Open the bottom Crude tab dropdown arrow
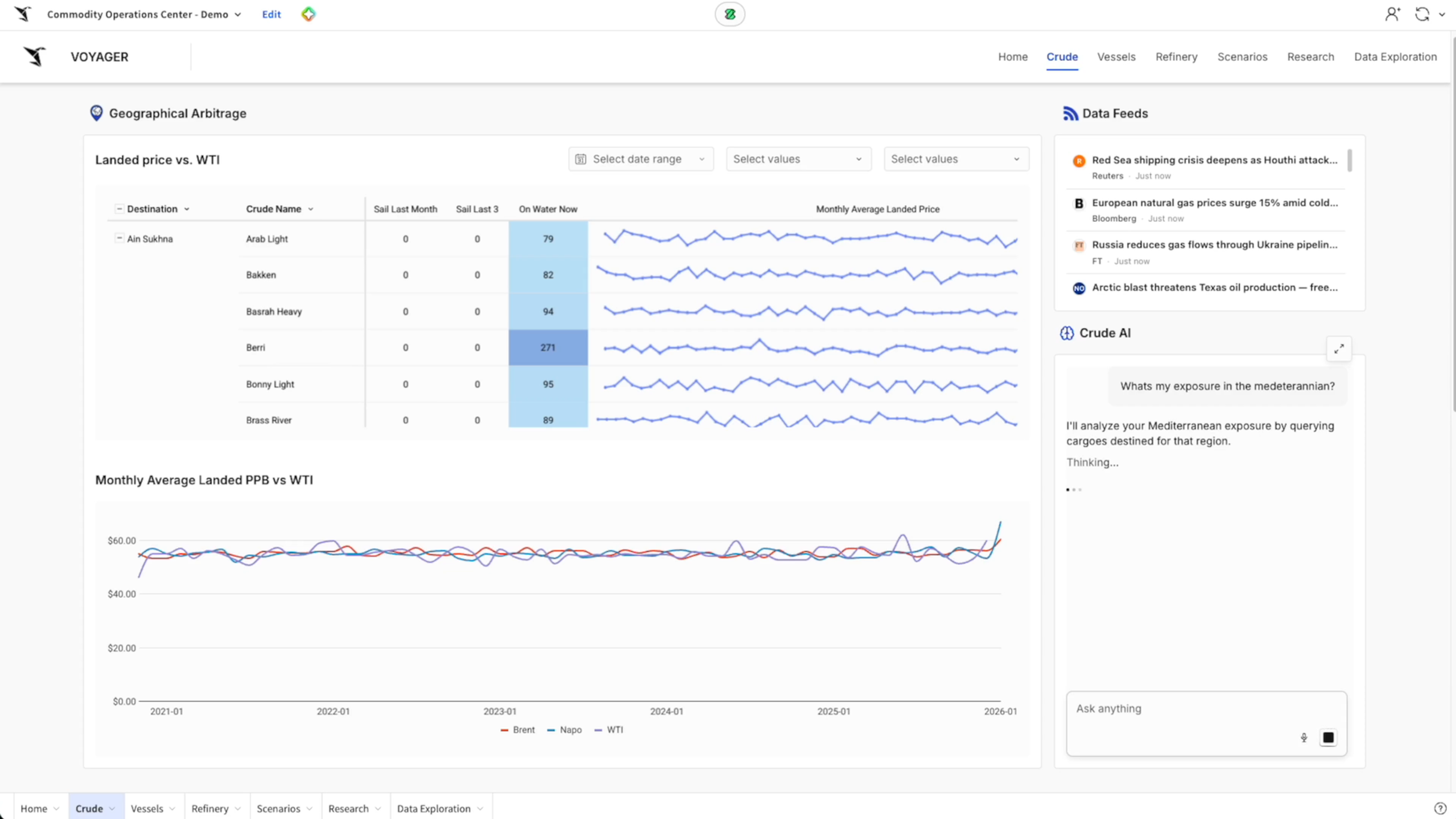Viewport: 1456px width, 819px height. 112,809
